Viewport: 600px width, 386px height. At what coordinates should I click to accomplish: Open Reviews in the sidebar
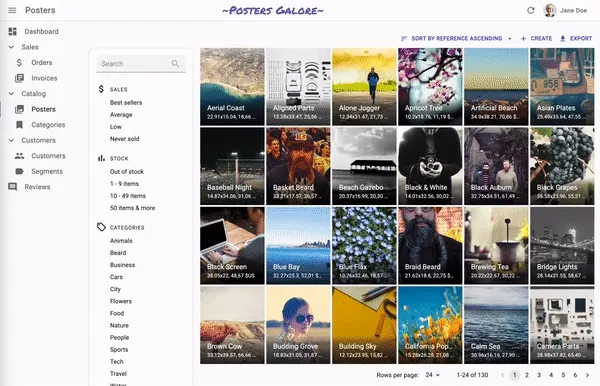(x=37, y=187)
